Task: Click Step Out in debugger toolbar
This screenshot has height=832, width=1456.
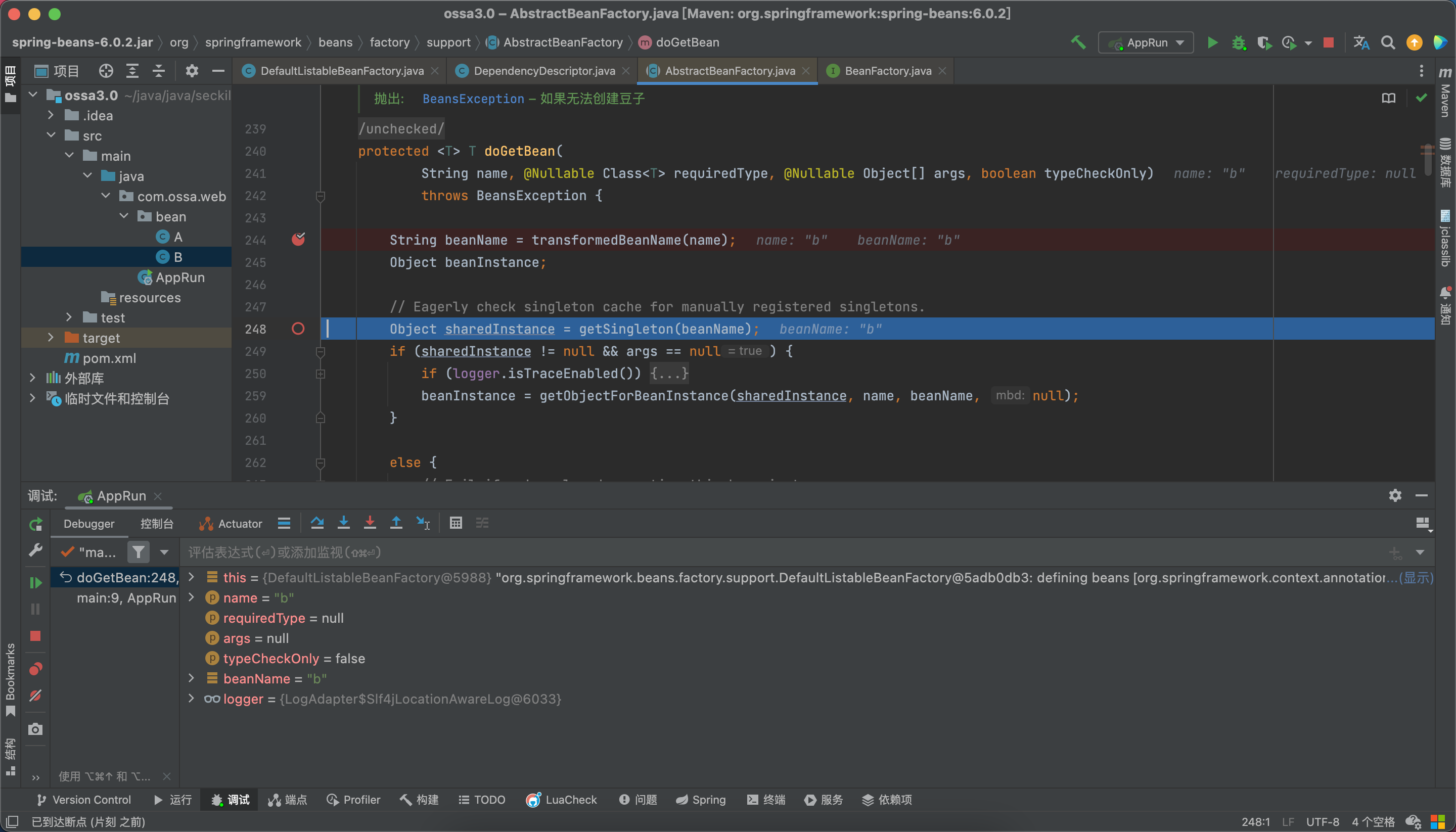Action: click(x=396, y=523)
